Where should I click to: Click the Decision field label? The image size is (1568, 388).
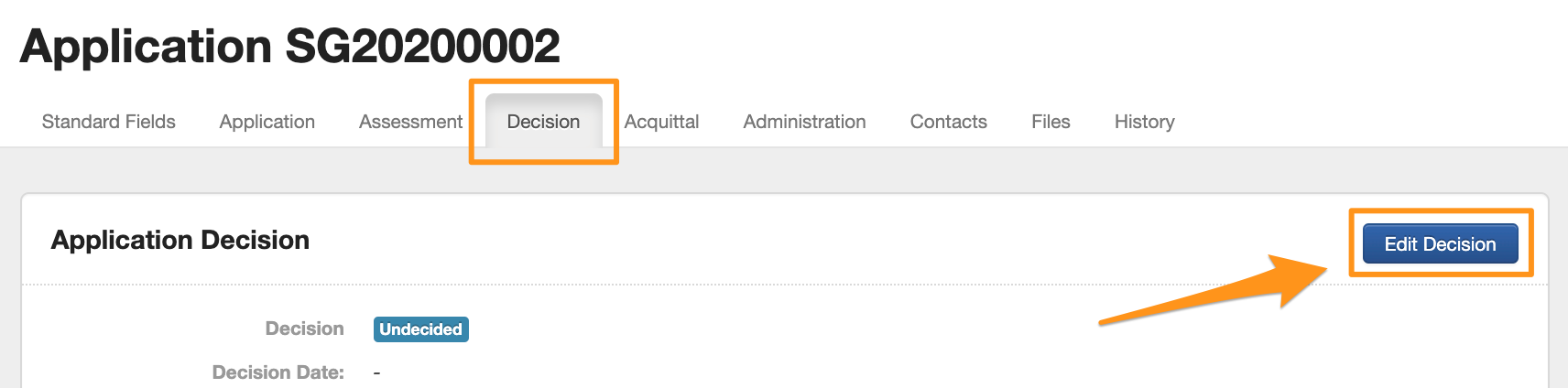point(304,329)
